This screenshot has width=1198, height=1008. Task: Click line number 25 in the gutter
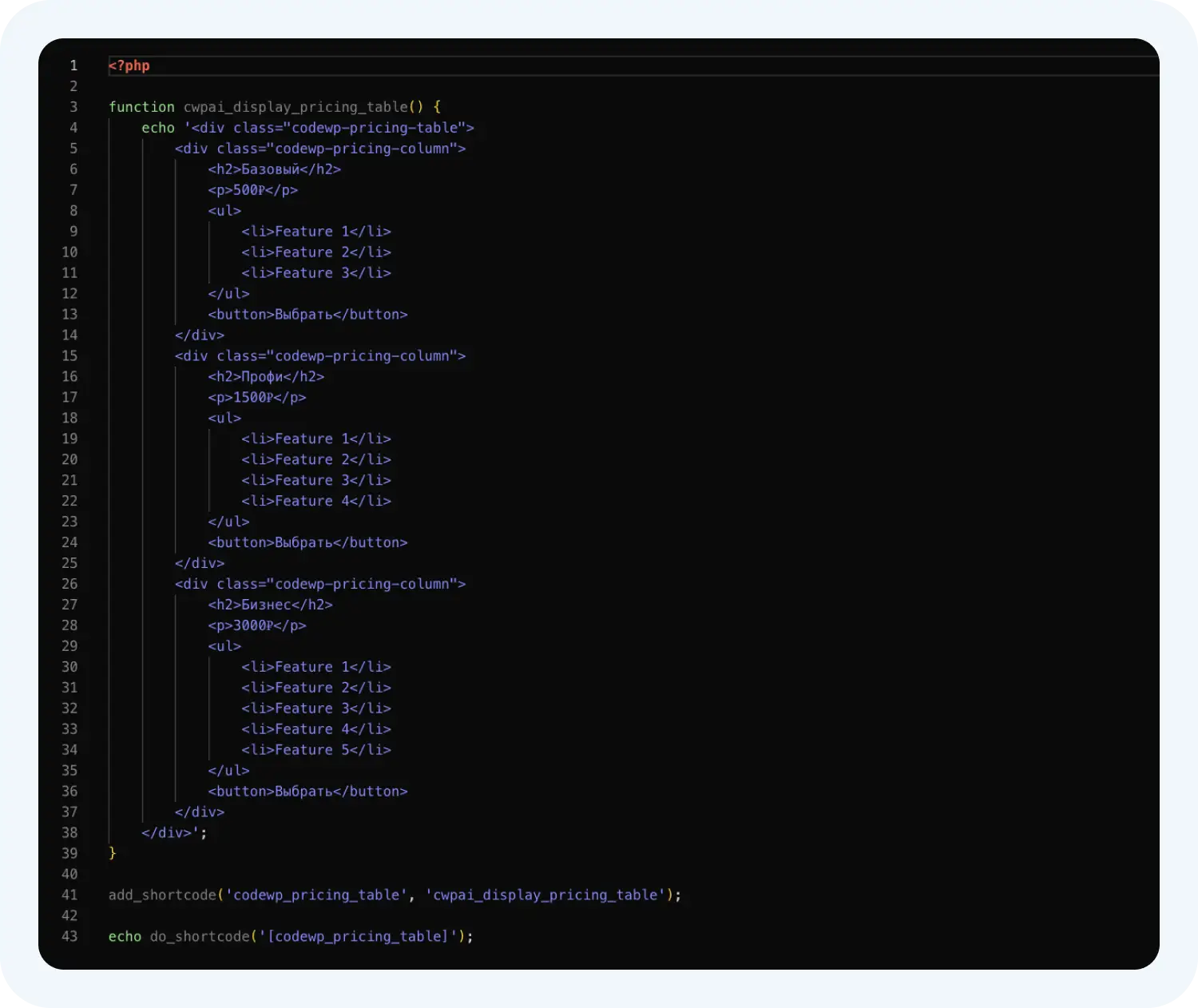pos(70,563)
